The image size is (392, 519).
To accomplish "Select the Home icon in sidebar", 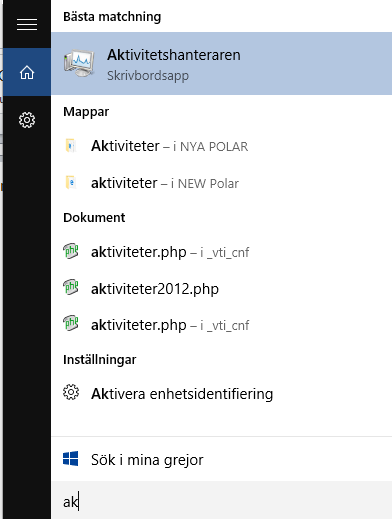I will point(27,72).
